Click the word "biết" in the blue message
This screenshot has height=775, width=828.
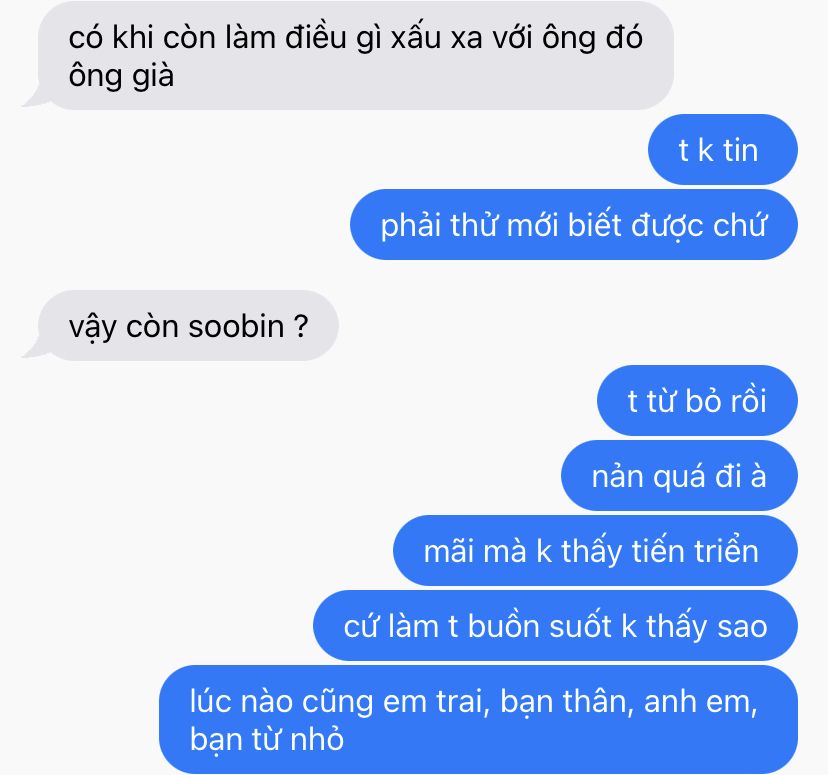coord(595,225)
